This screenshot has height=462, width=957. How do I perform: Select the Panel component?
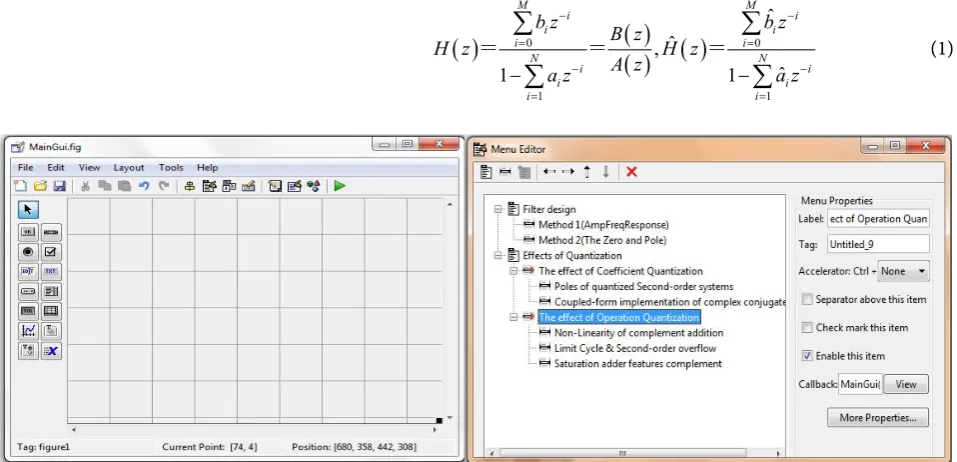(51, 331)
